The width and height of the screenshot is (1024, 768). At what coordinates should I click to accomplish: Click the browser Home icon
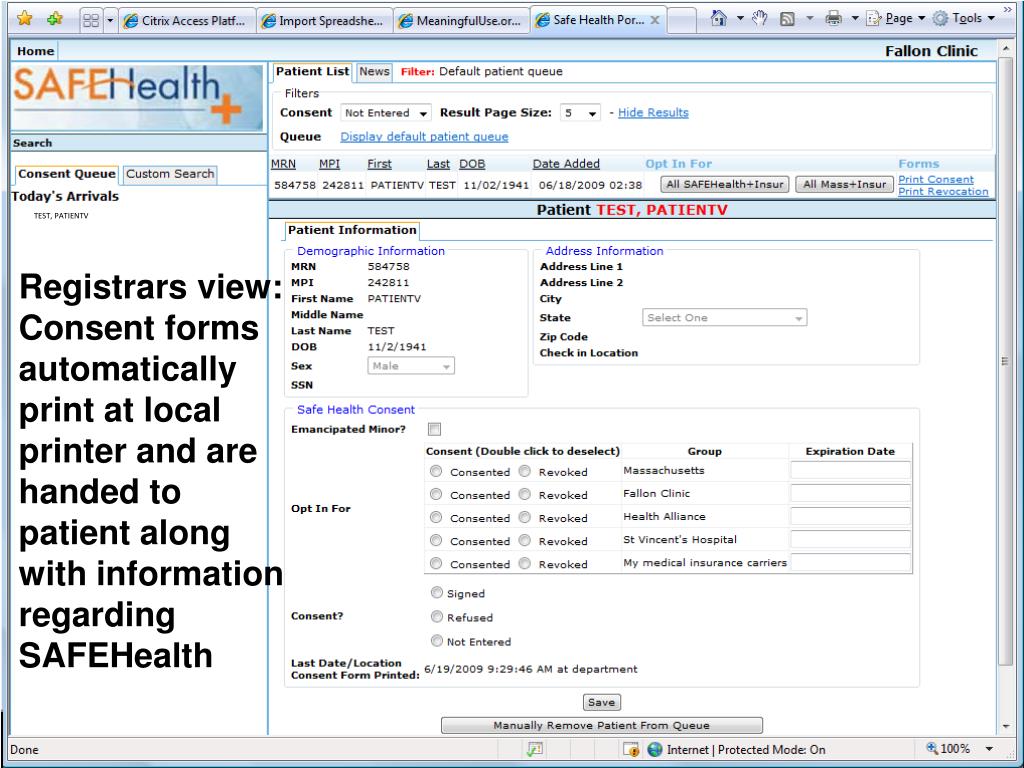718,19
